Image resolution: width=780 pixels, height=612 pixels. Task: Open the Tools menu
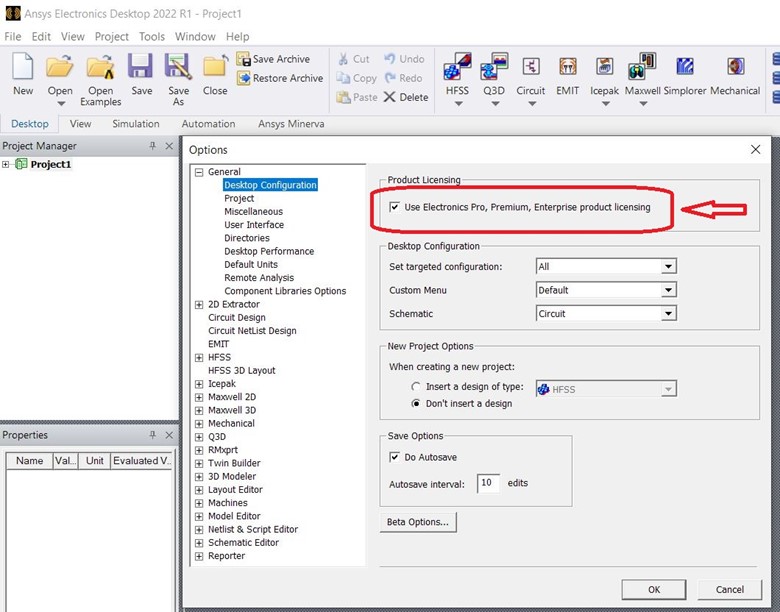point(152,36)
